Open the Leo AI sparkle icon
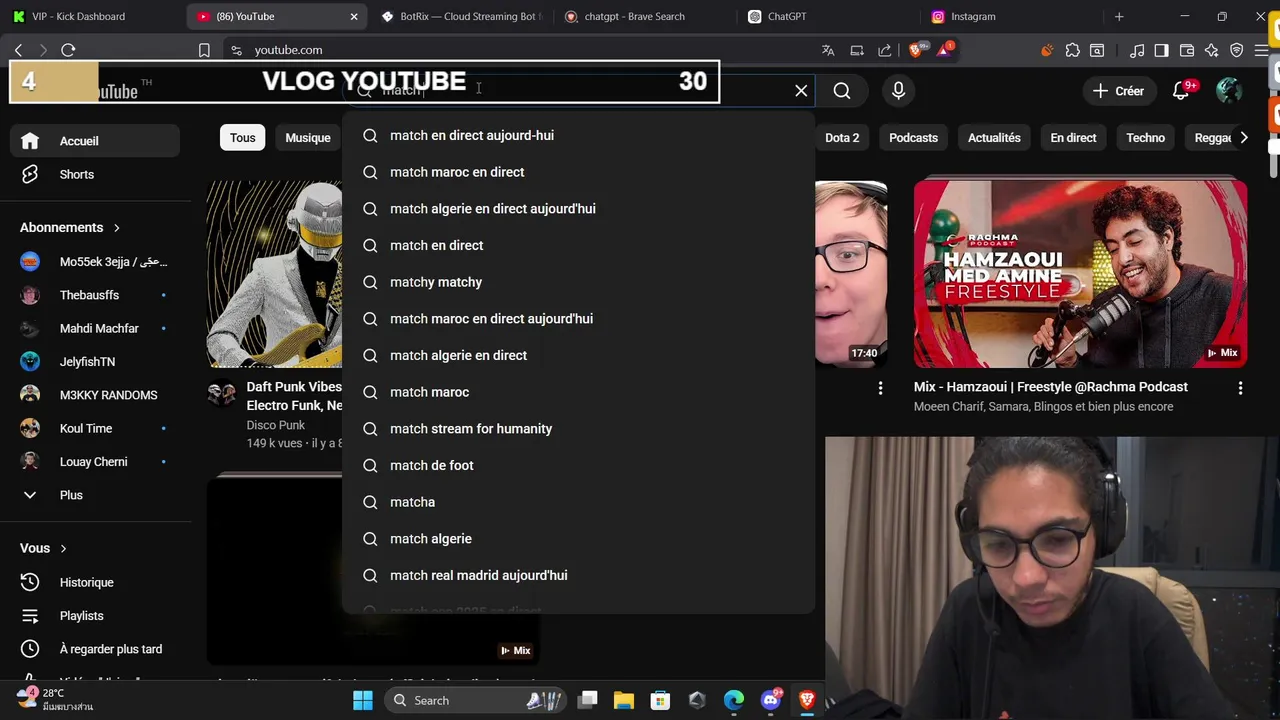This screenshot has height=720, width=1280. 1212,50
